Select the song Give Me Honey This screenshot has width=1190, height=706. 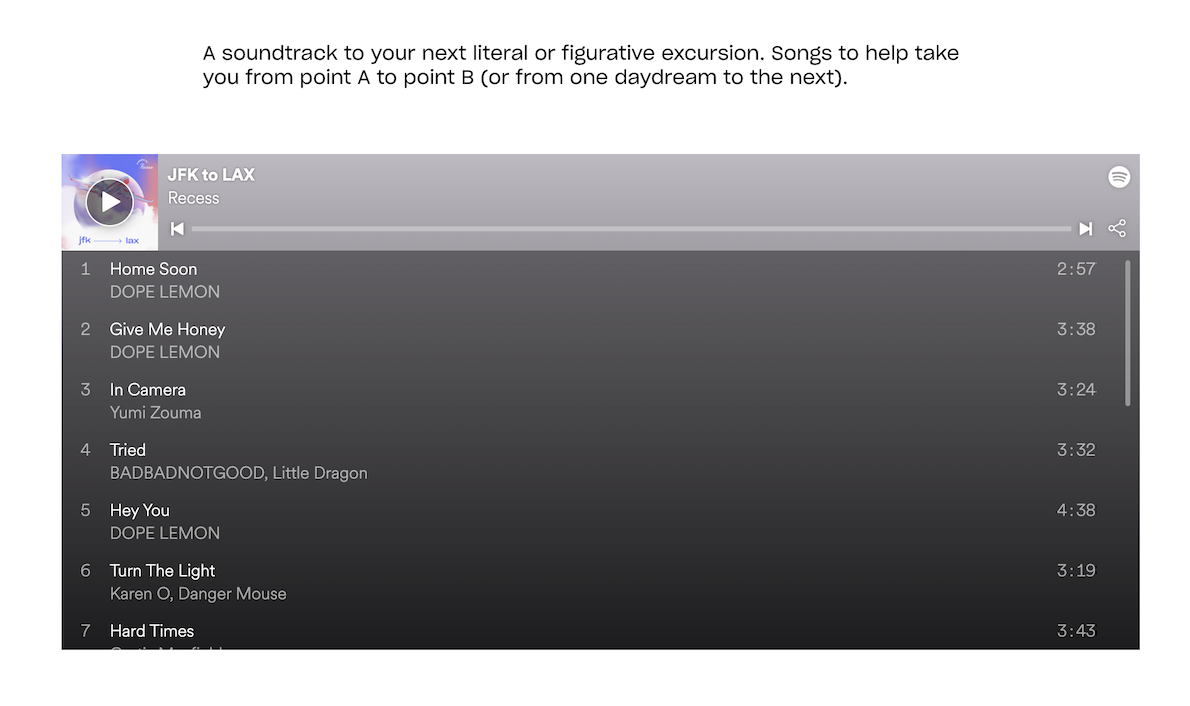pyautogui.click(x=167, y=329)
